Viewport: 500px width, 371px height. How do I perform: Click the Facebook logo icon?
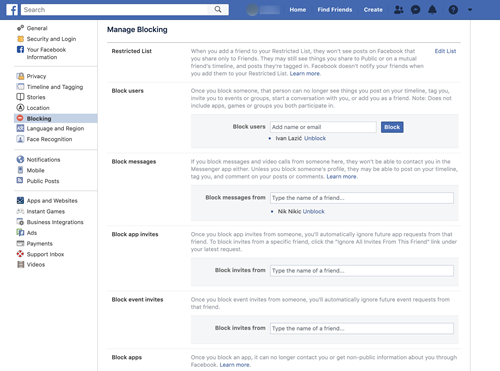12,10
